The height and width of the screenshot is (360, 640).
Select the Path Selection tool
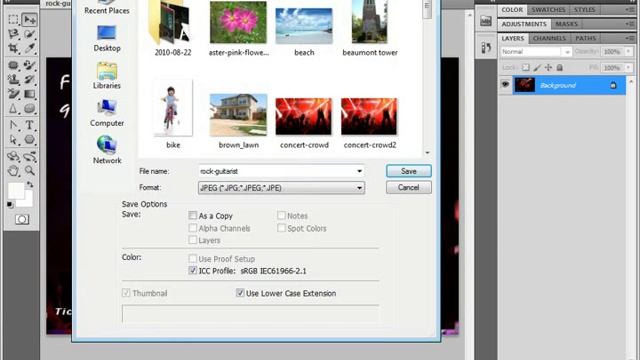tap(13, 140)
